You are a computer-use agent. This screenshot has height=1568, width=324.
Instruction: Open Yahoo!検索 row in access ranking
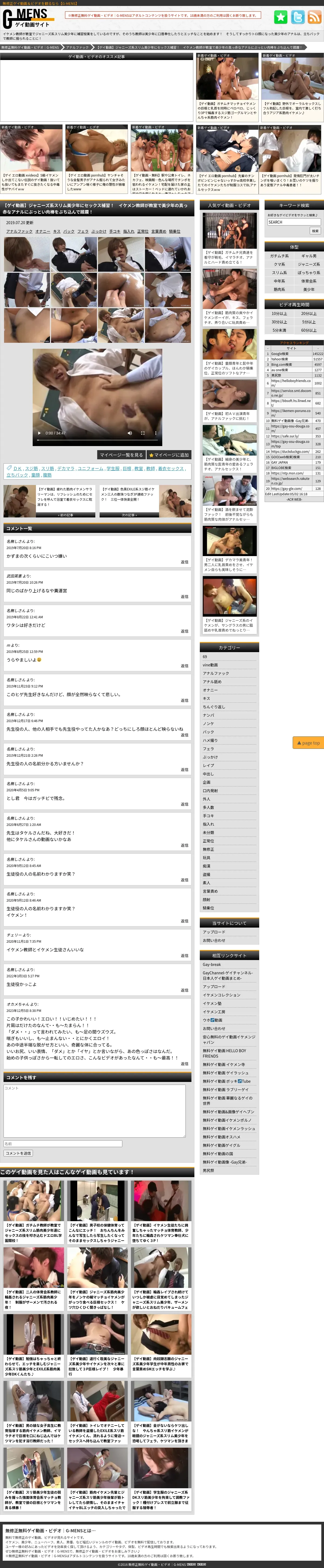(294, 359)
